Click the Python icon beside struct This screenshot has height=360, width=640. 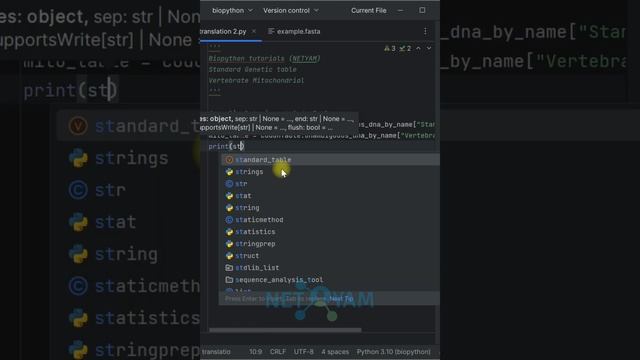coord(229,256)
